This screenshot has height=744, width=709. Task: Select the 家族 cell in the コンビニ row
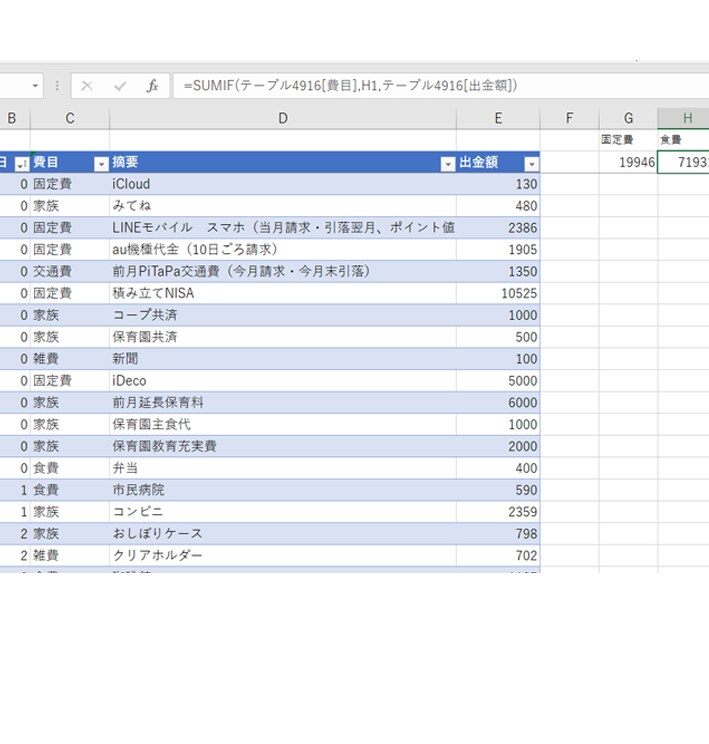tap(70, 512)
